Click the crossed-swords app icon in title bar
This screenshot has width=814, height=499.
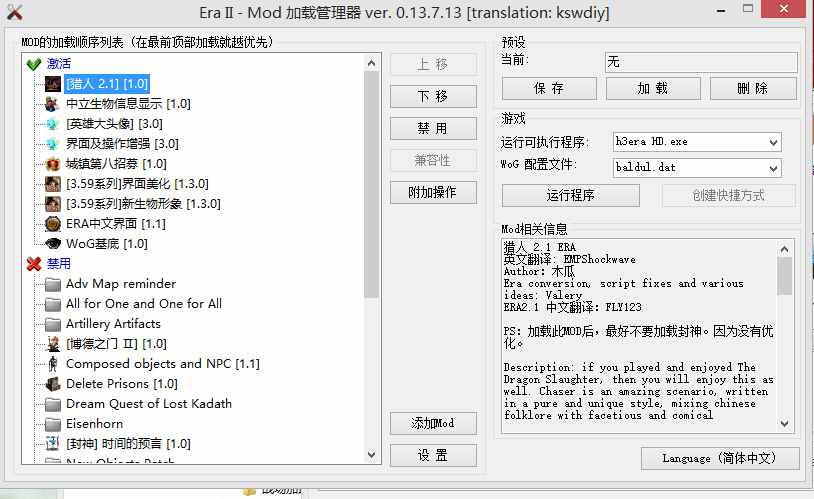pos(15,12)
